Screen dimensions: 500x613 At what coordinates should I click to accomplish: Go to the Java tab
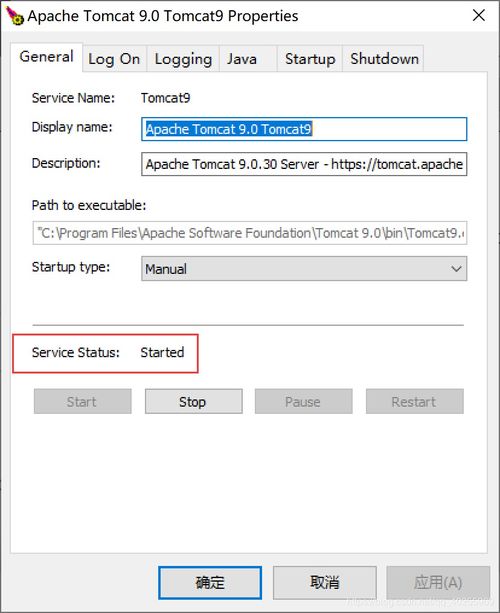click(248, 59)
